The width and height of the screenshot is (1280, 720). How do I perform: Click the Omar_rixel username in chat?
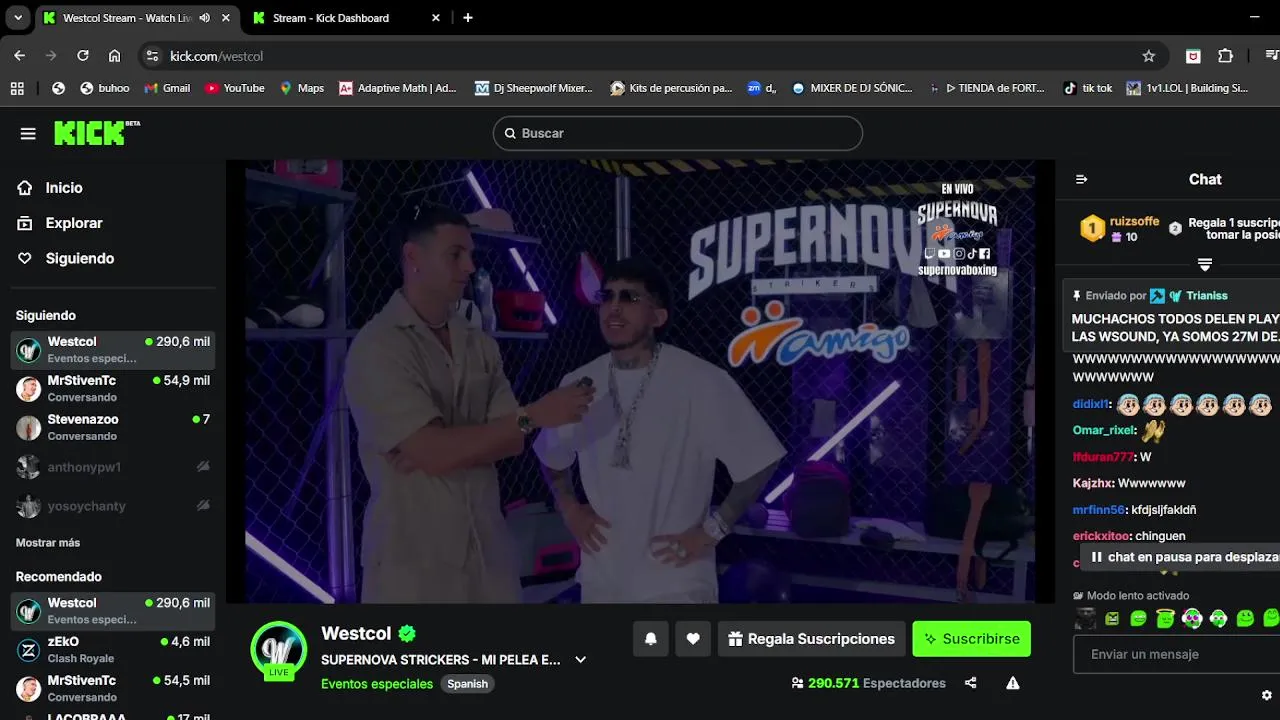(1104, 430)
